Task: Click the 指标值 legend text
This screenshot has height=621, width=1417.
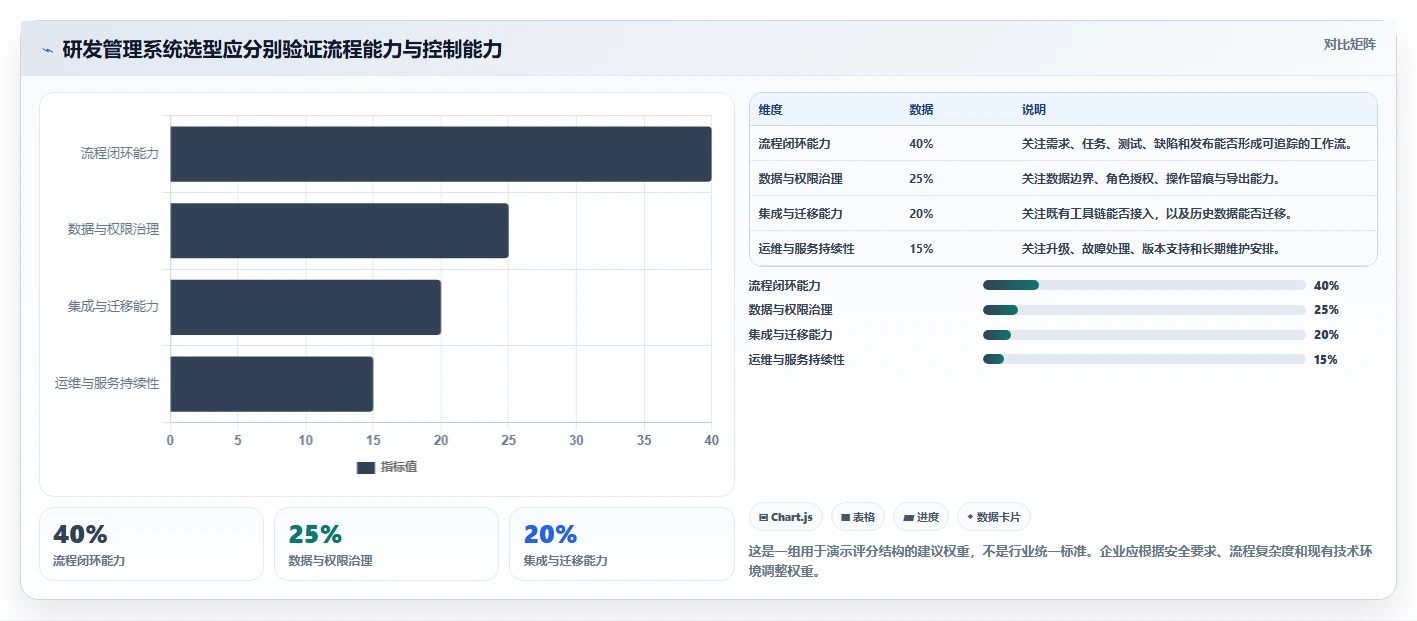Action: tap(399, 467)
